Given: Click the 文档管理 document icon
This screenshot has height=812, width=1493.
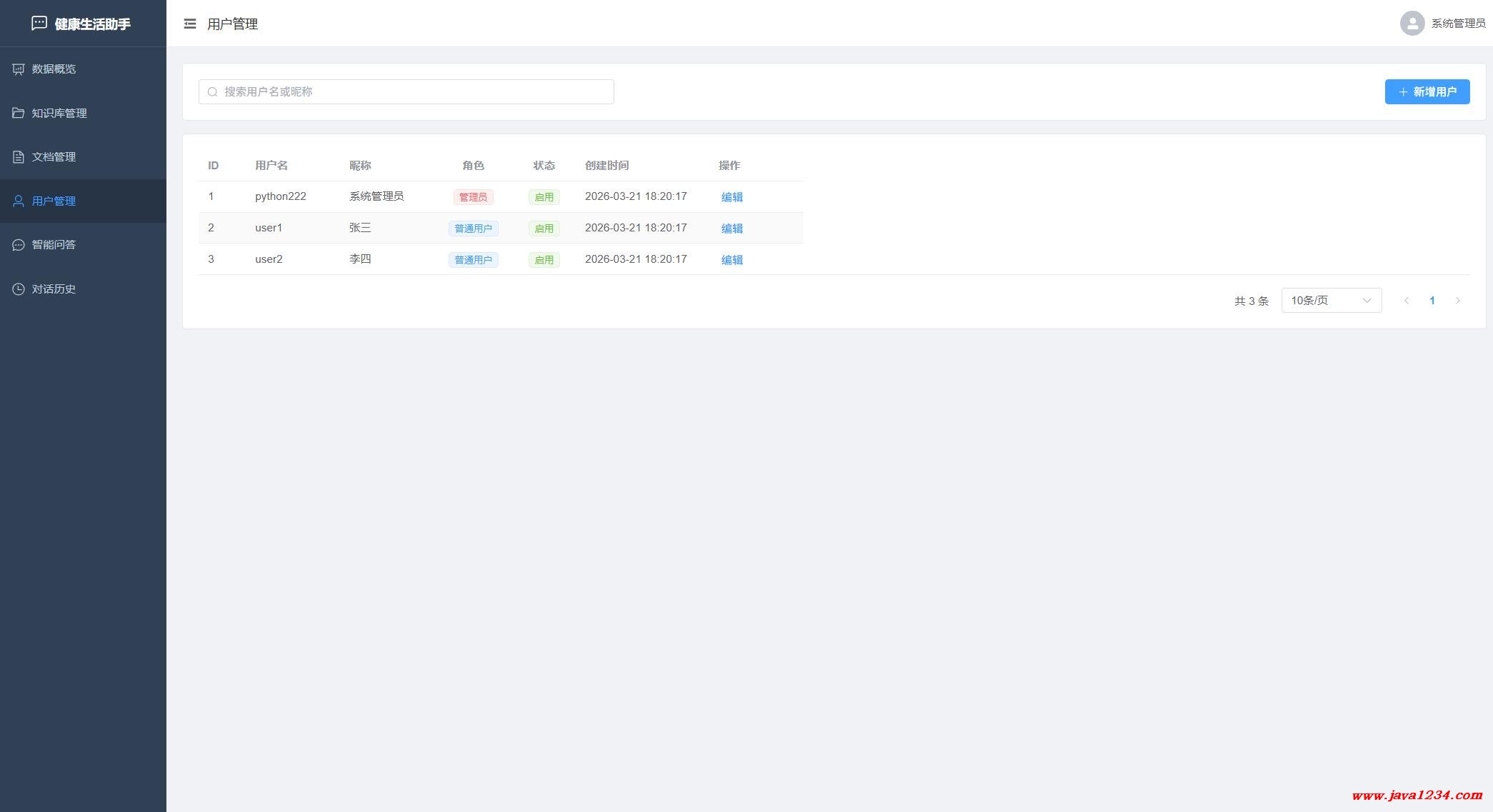Looking at the screenshot, I should tap(19, 157).
